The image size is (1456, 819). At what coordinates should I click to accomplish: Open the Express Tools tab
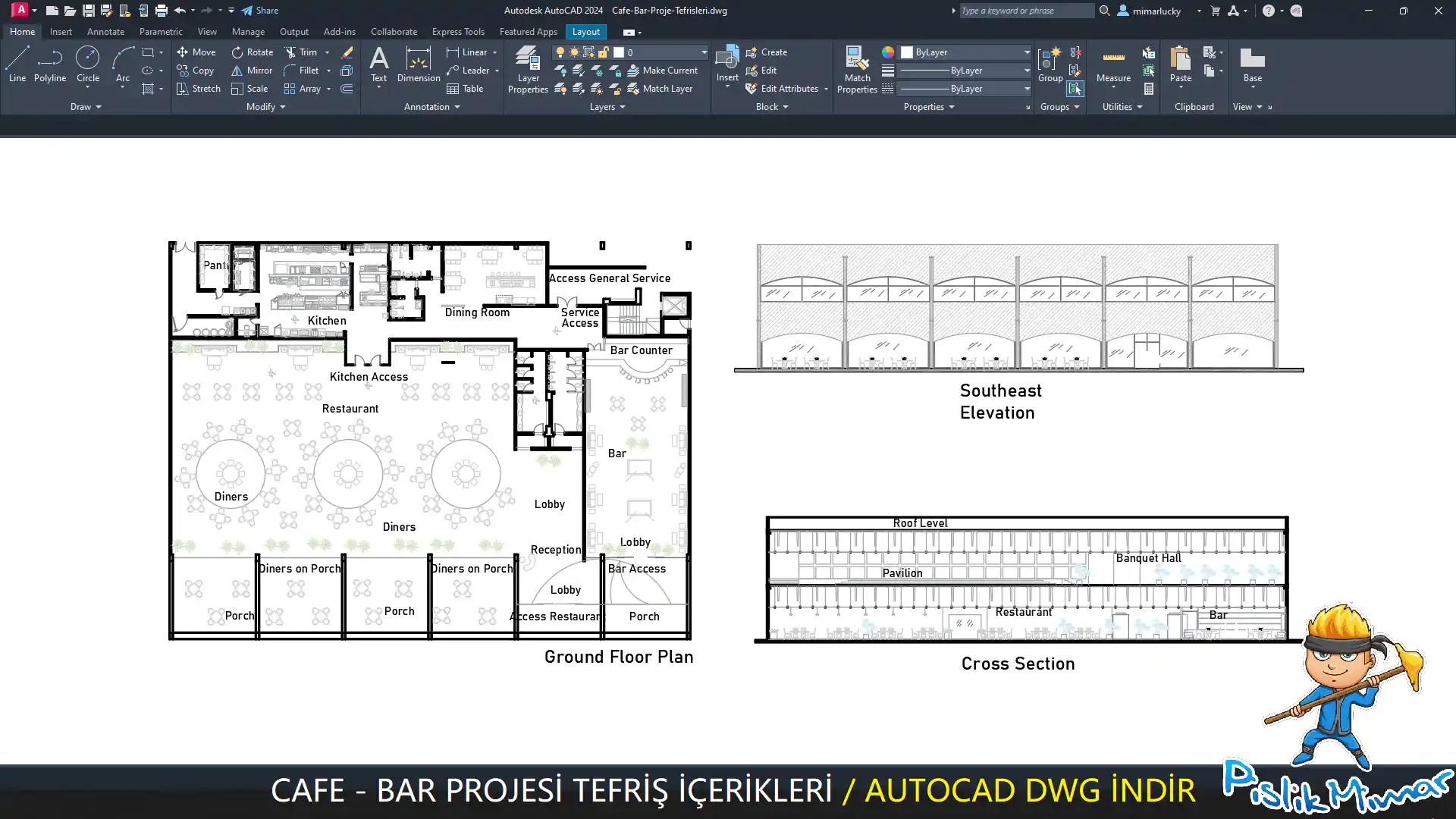(x=458, y=32)
